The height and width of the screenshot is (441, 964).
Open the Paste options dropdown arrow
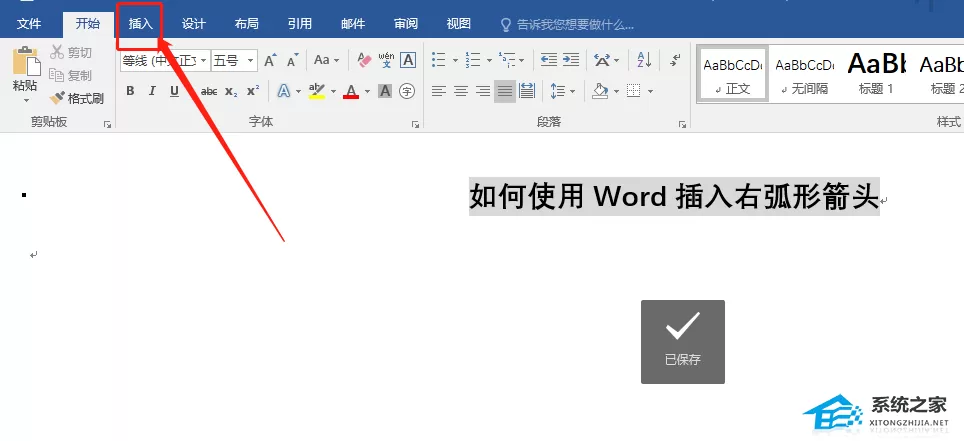(x=26, y=101)
